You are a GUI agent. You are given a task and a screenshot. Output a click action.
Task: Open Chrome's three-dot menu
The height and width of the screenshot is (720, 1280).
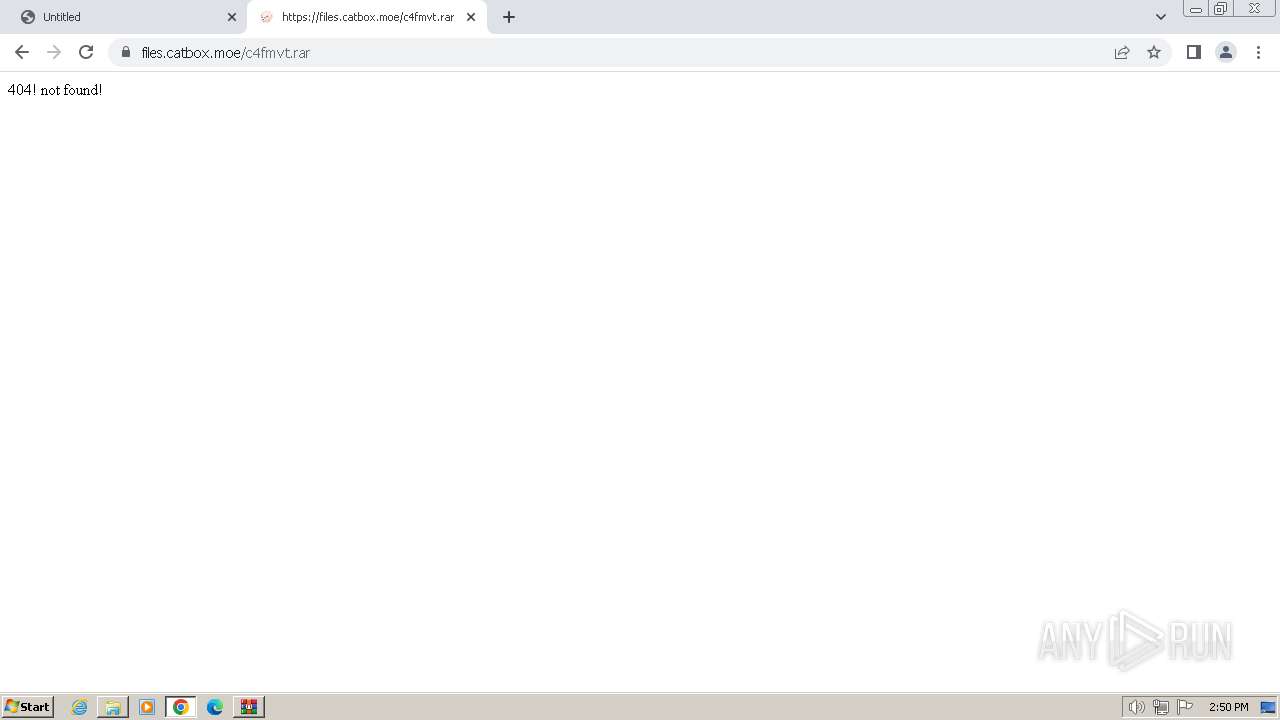[1258, 52]
